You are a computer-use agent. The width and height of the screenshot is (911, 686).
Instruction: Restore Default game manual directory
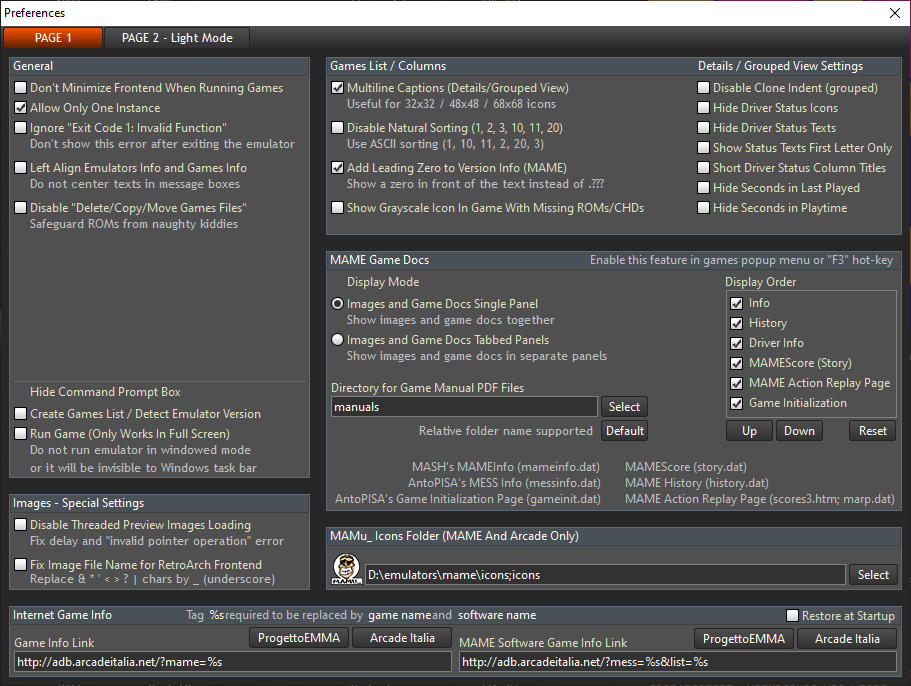click(x=624, y=431)
